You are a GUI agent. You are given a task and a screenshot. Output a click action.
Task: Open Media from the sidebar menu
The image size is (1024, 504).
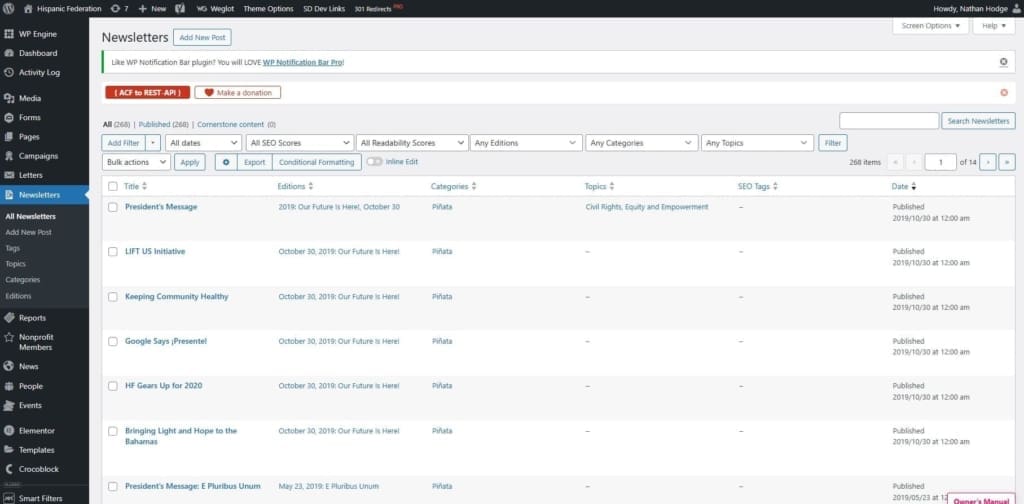(x=29, y=98)
